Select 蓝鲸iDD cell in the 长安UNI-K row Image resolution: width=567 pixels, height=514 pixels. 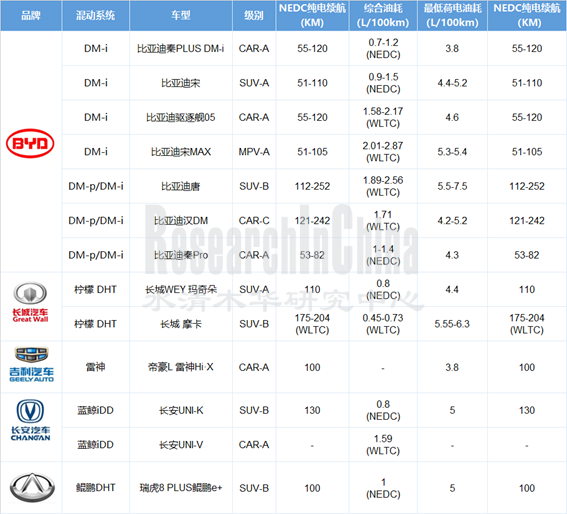tap(95, 410)
